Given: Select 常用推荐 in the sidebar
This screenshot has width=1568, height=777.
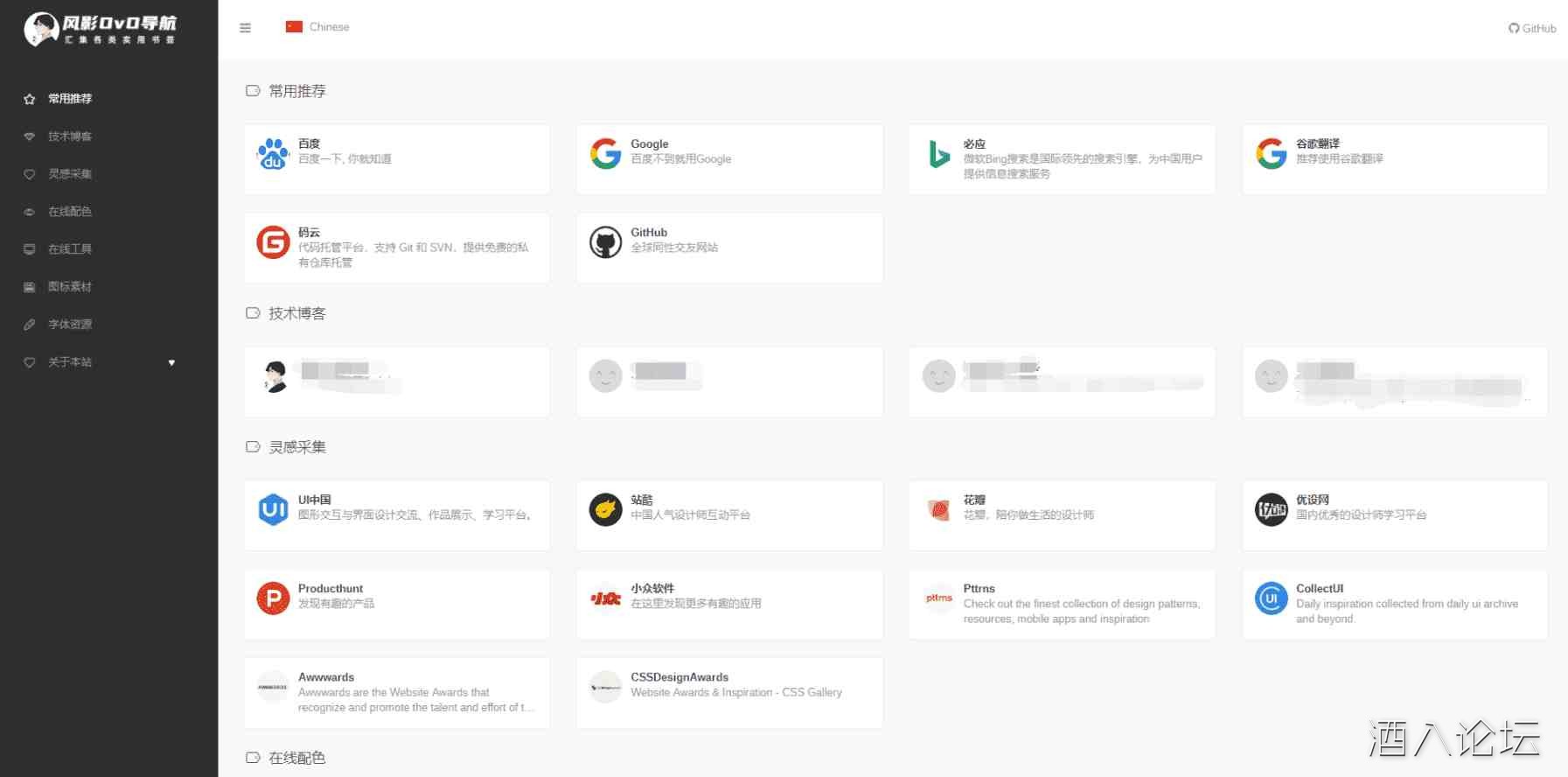Looking at the screenshot, I should click(70, 99).
